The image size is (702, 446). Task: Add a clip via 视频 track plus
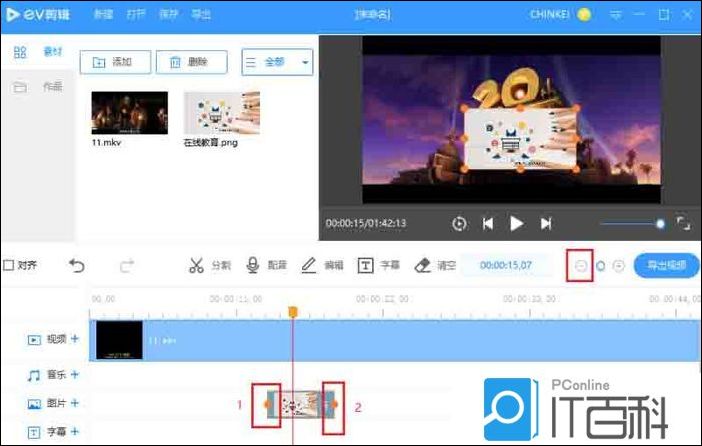click(74, 339)
